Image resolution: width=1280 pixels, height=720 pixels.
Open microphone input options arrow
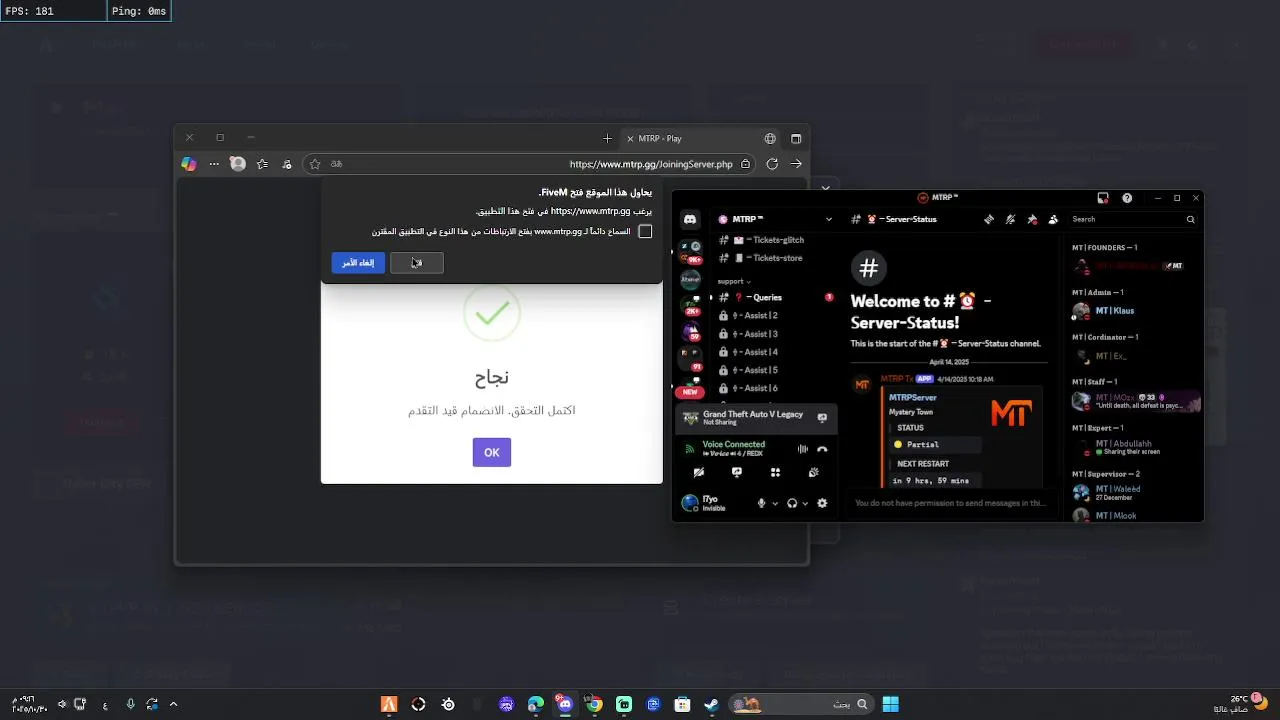(x=774, y=503)
